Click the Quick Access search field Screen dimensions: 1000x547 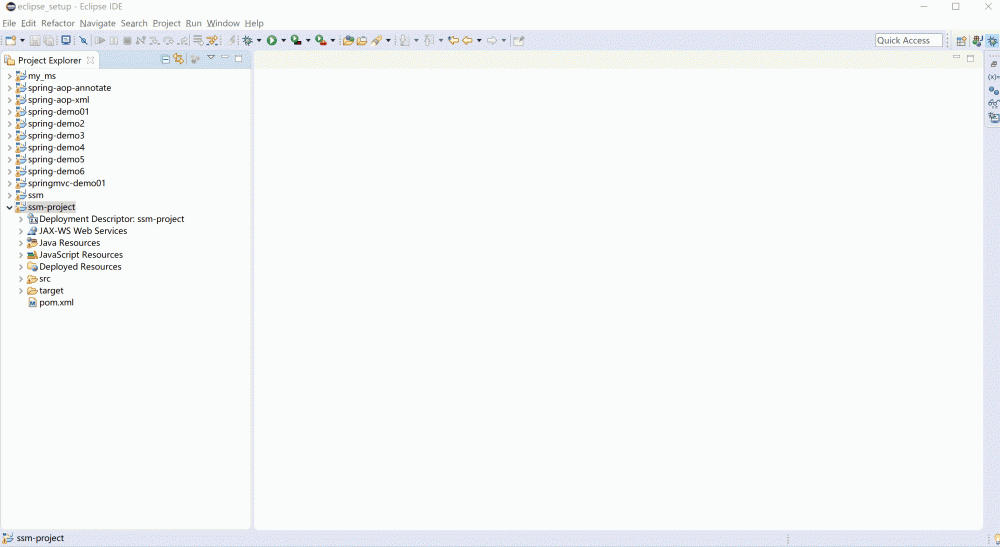point(908,40)
